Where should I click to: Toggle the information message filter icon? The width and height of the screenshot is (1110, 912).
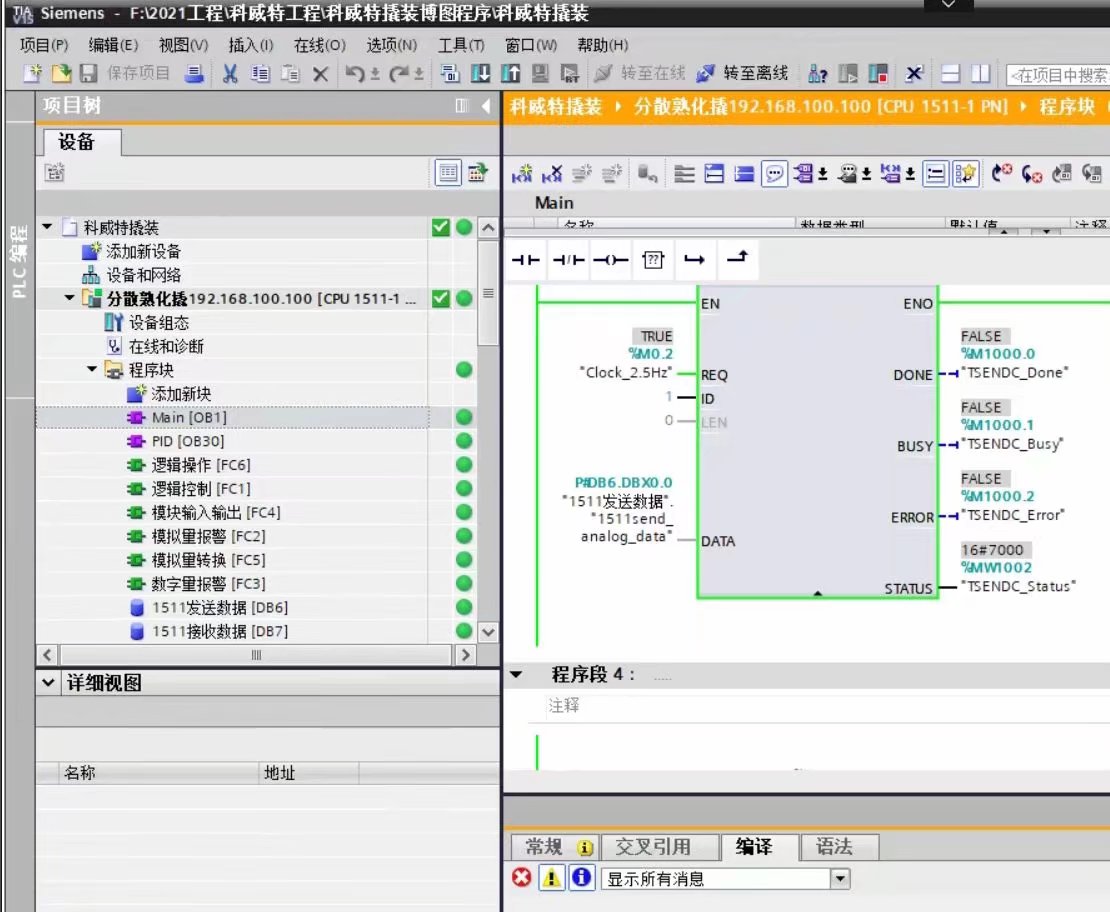[582, 878]
